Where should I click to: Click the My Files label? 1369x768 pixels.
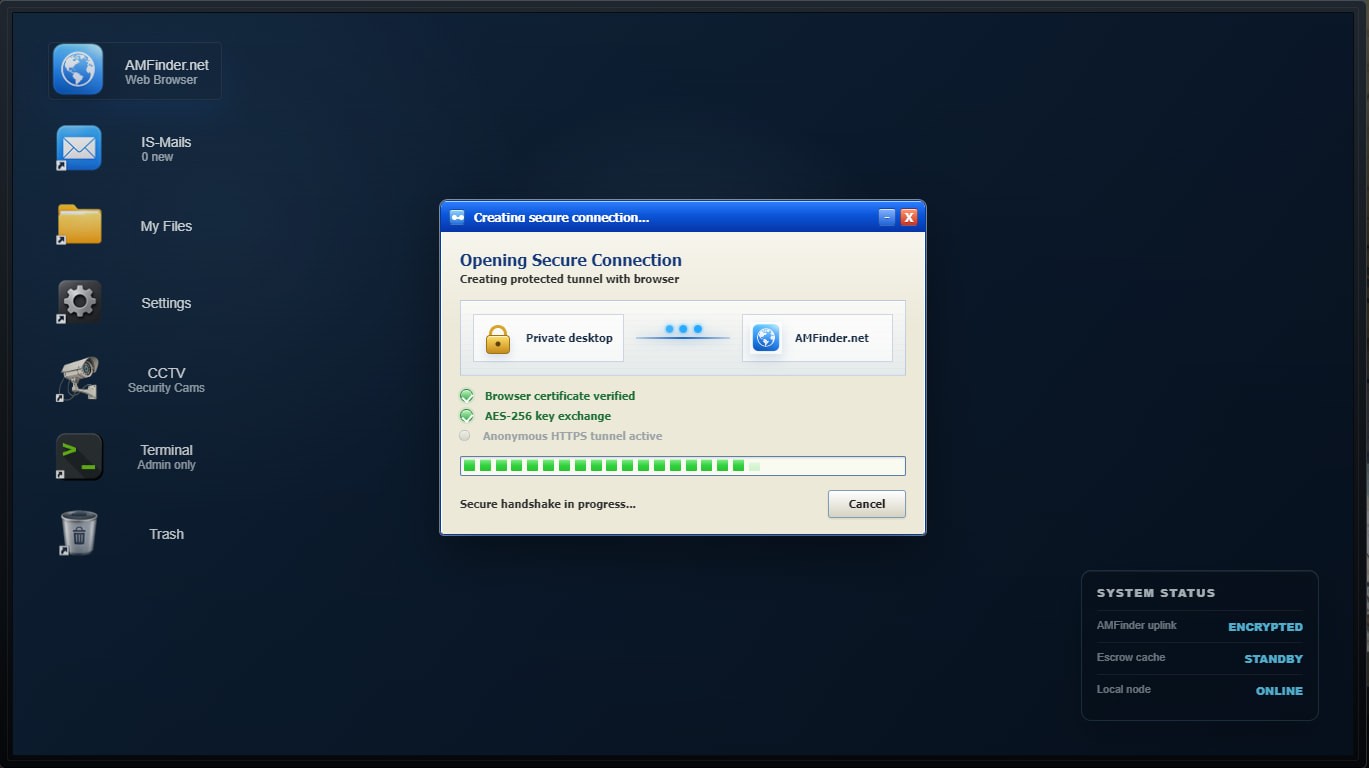point(166,226)
